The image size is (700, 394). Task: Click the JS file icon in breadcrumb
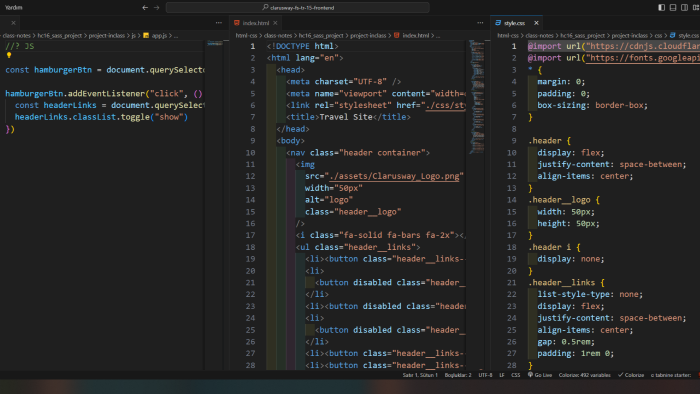(146, 36)
